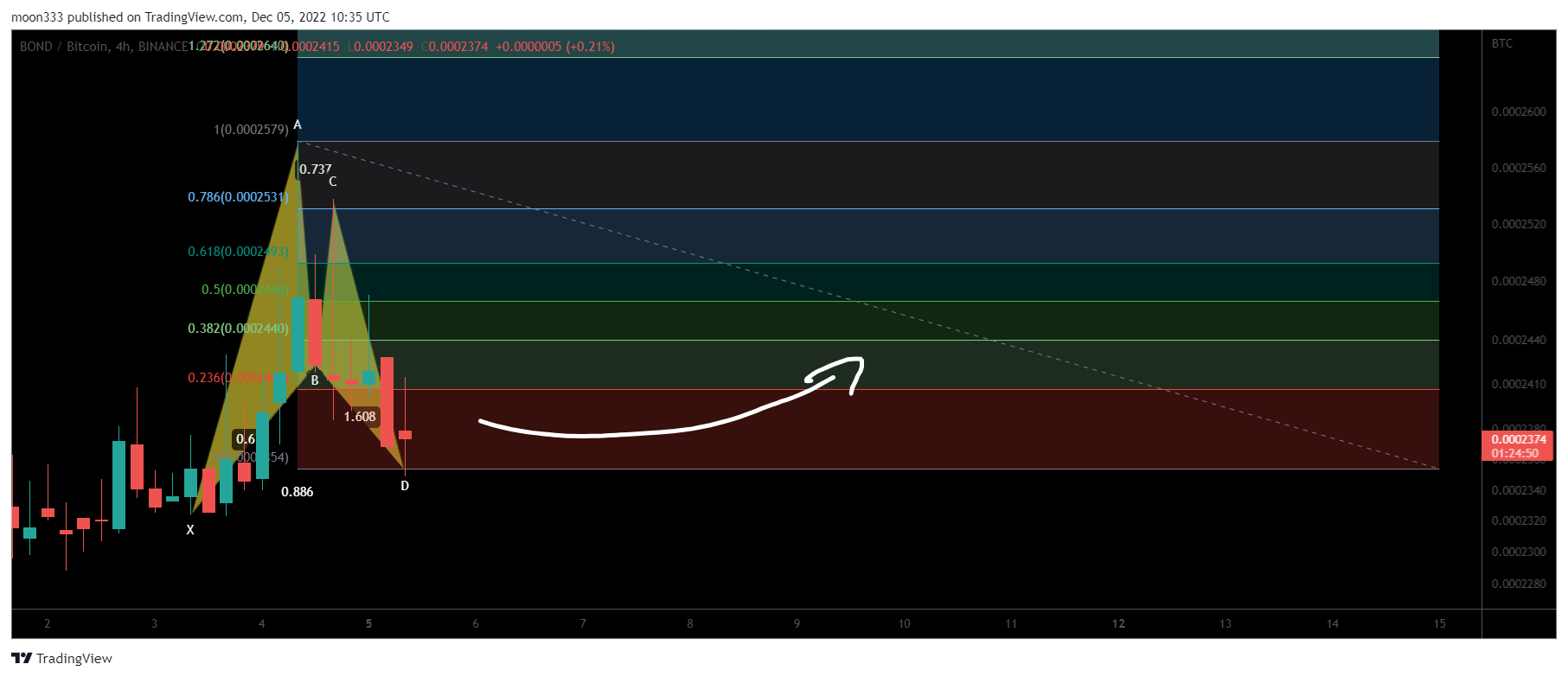
Task: Click the harmonic pattern point D label
Action: point(405,486)
